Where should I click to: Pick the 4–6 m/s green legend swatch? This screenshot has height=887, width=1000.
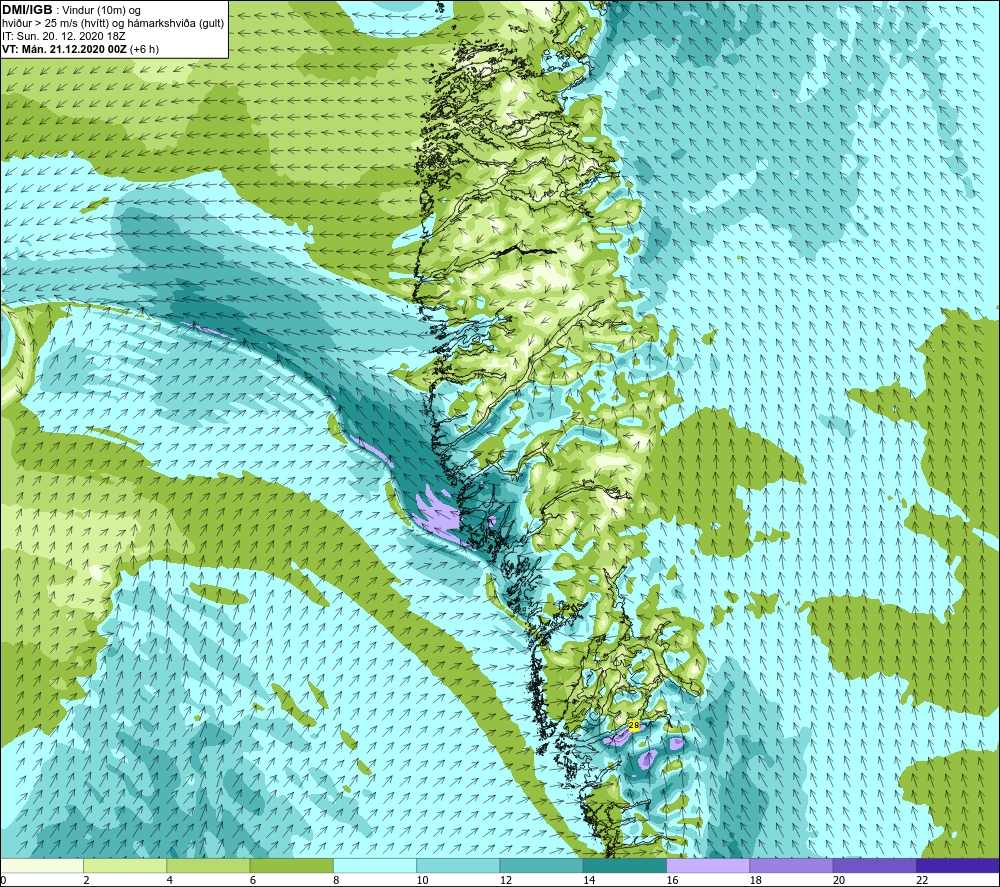click(209, 866)
